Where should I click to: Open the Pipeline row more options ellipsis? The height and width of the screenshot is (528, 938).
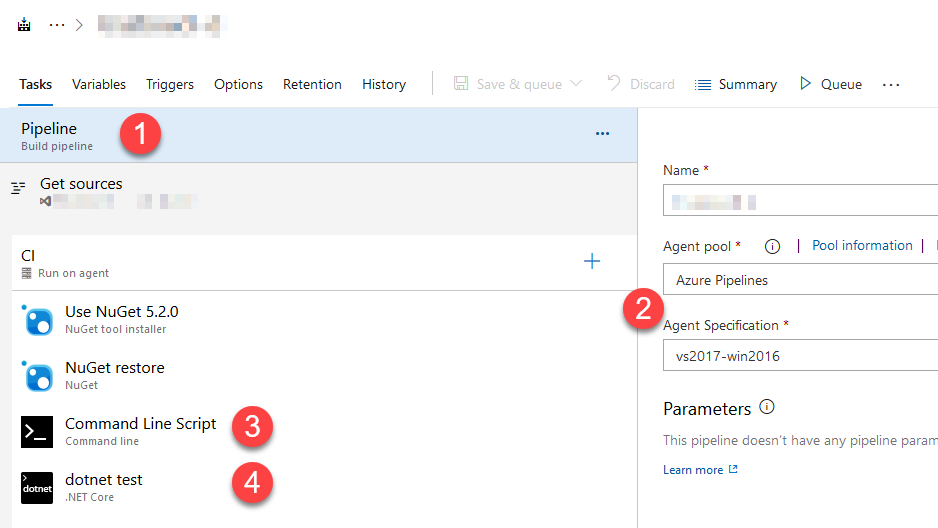(x=602, y=134)
